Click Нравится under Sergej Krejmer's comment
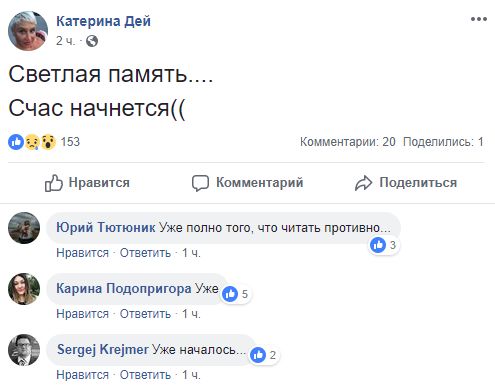 click(83, 375)
